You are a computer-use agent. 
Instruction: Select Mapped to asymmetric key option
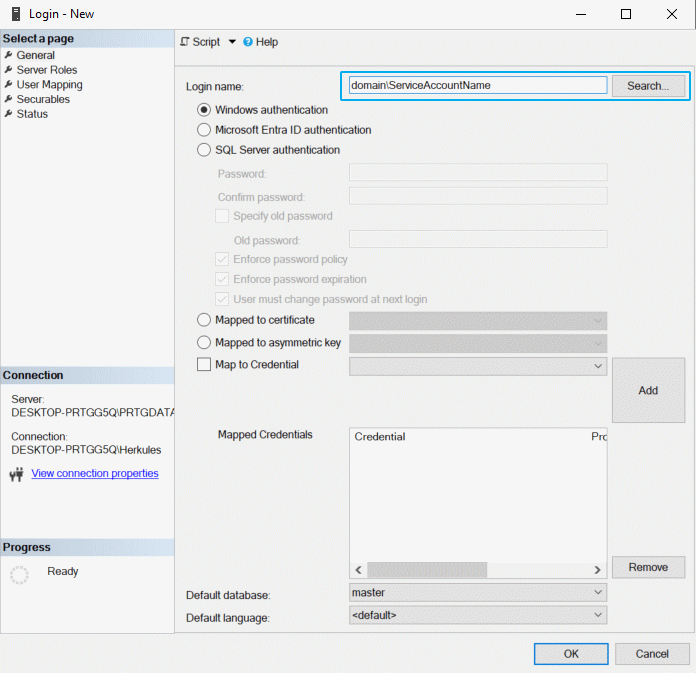pyautogui.click(x=204, y=342)
